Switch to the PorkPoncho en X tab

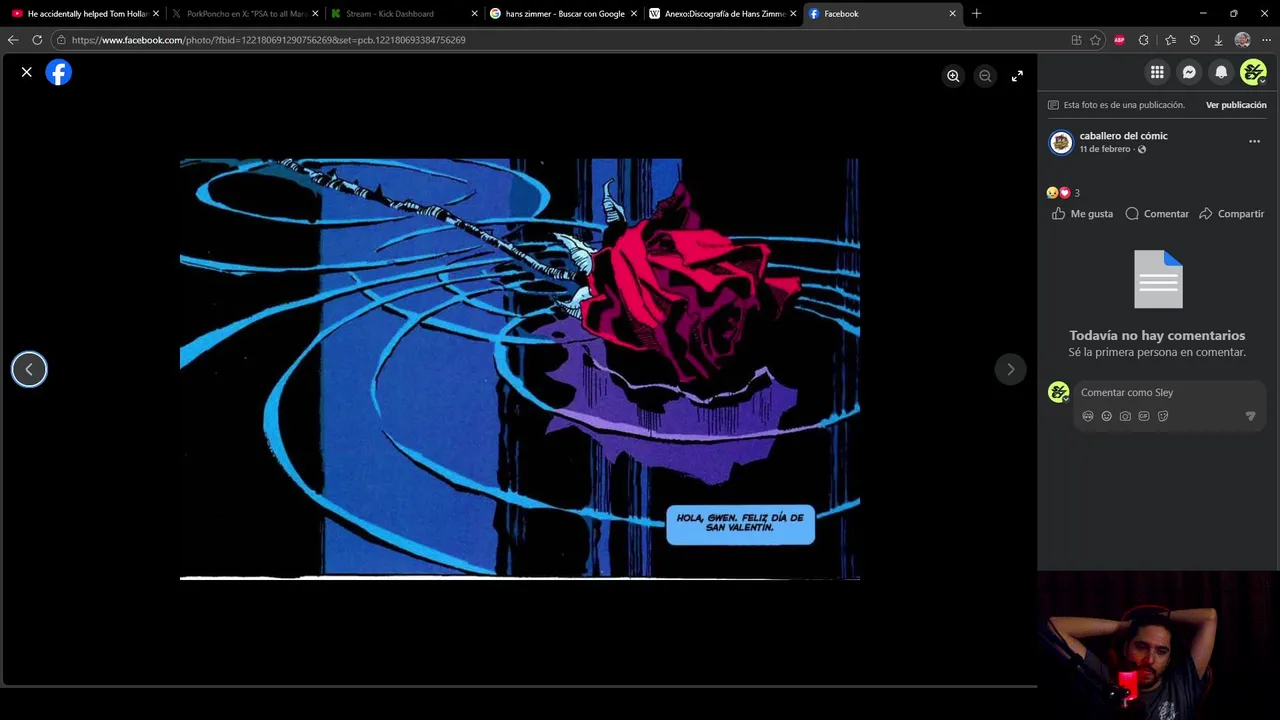(243, 14)
